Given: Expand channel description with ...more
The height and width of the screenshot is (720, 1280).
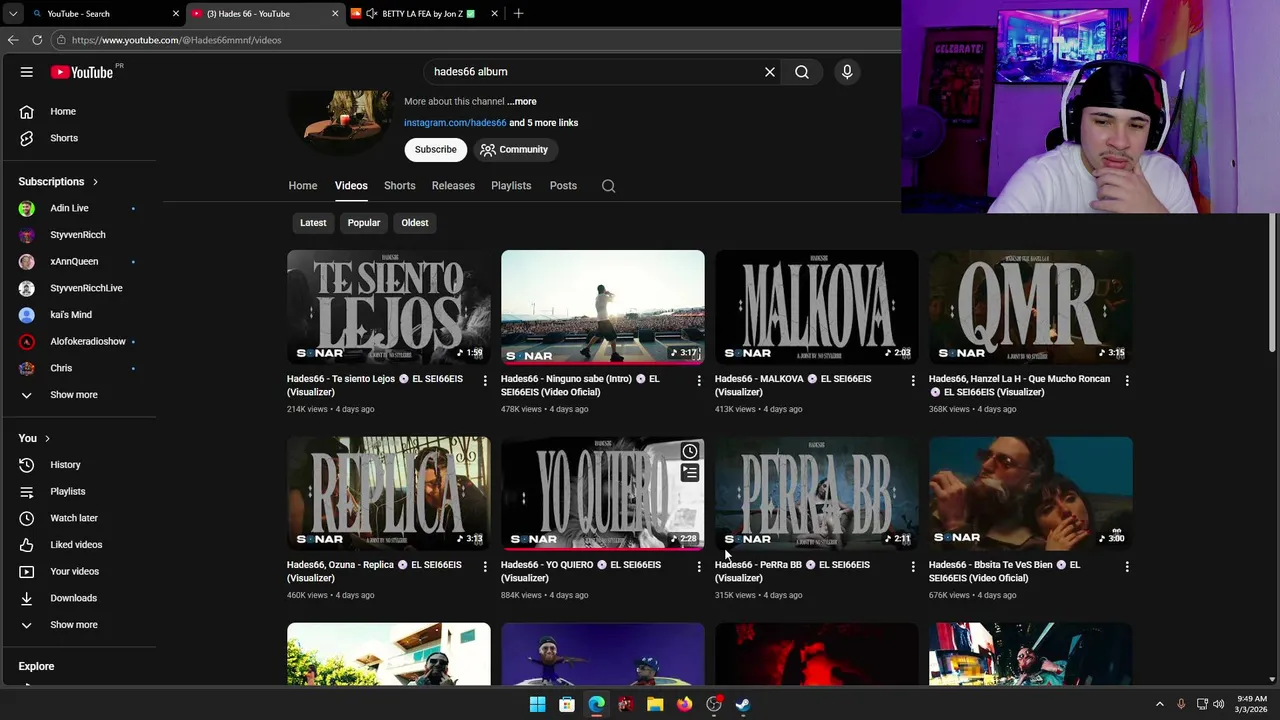Looking at the screenshot, I should click(522, 101).
